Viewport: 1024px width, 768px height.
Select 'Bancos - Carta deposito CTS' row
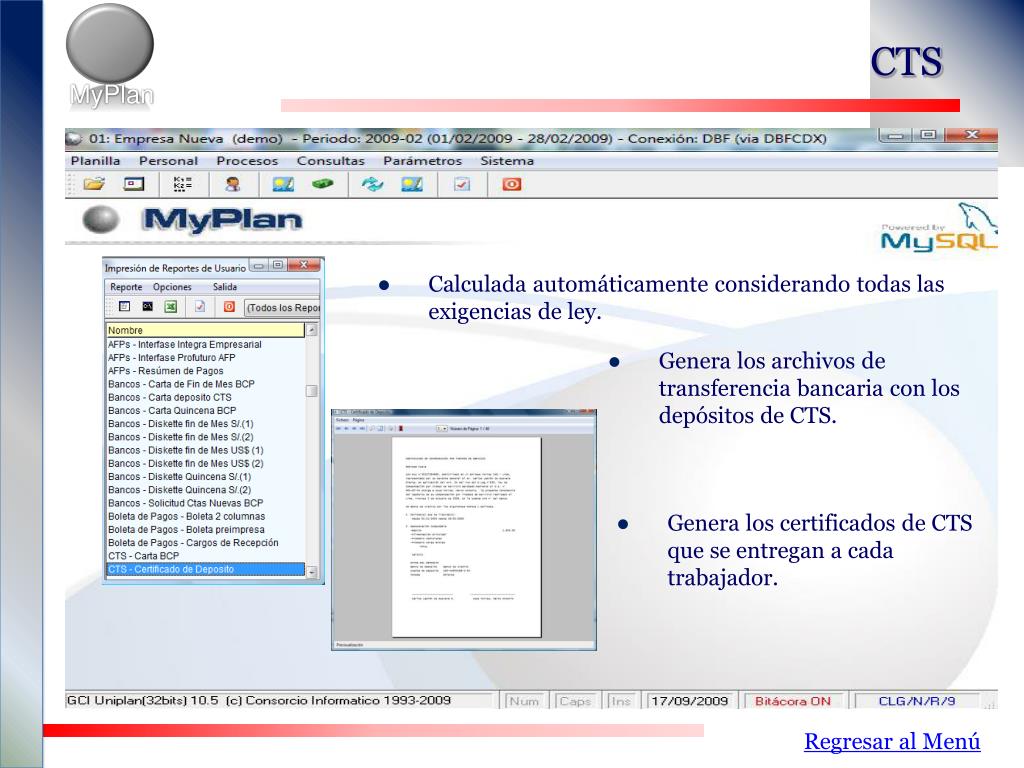pyautogui.click(x=205, y=397)
